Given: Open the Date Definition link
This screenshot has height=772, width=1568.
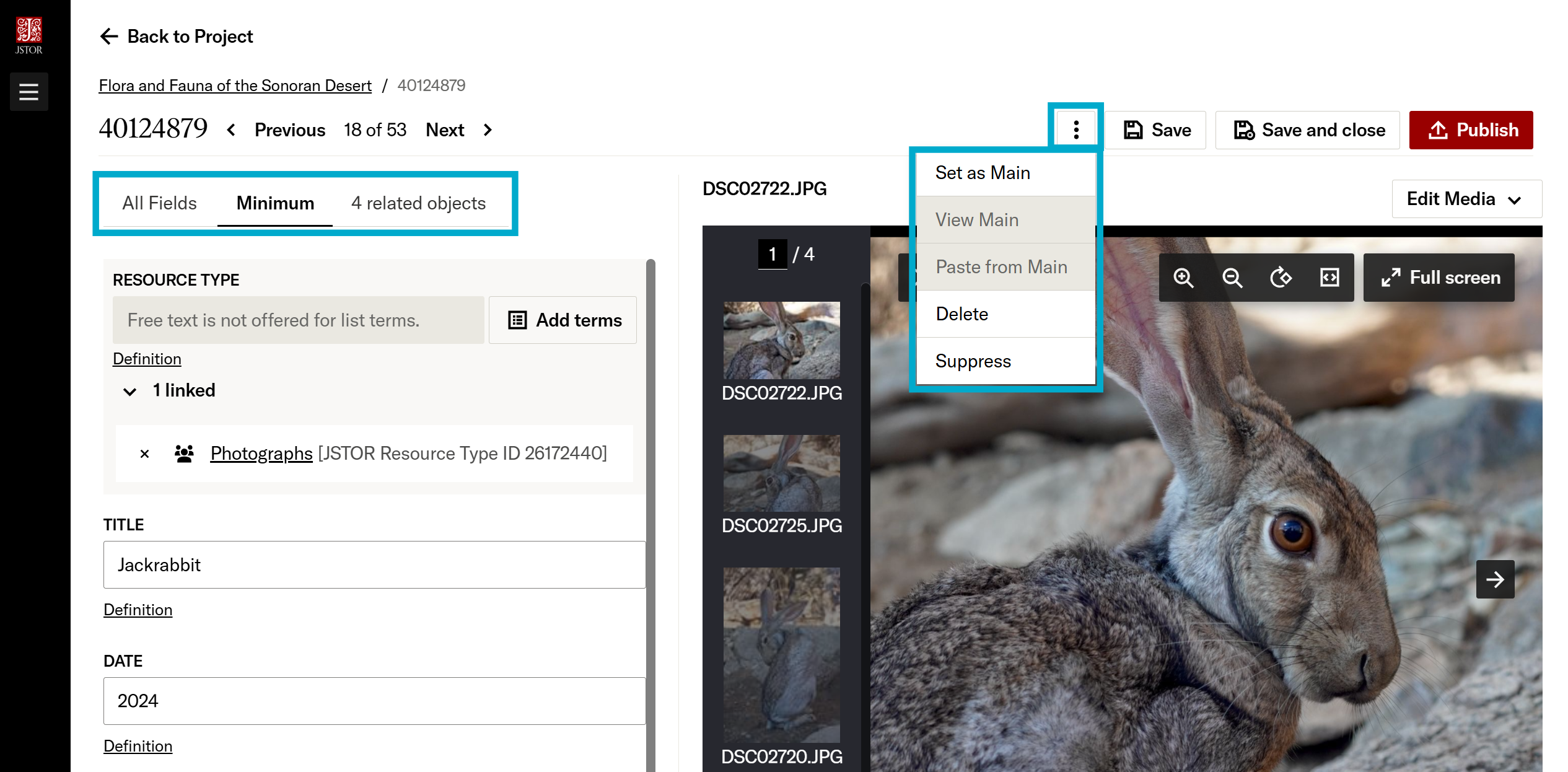Looking at the screenshot, I should pyautogui.click(x=138, y=747).
